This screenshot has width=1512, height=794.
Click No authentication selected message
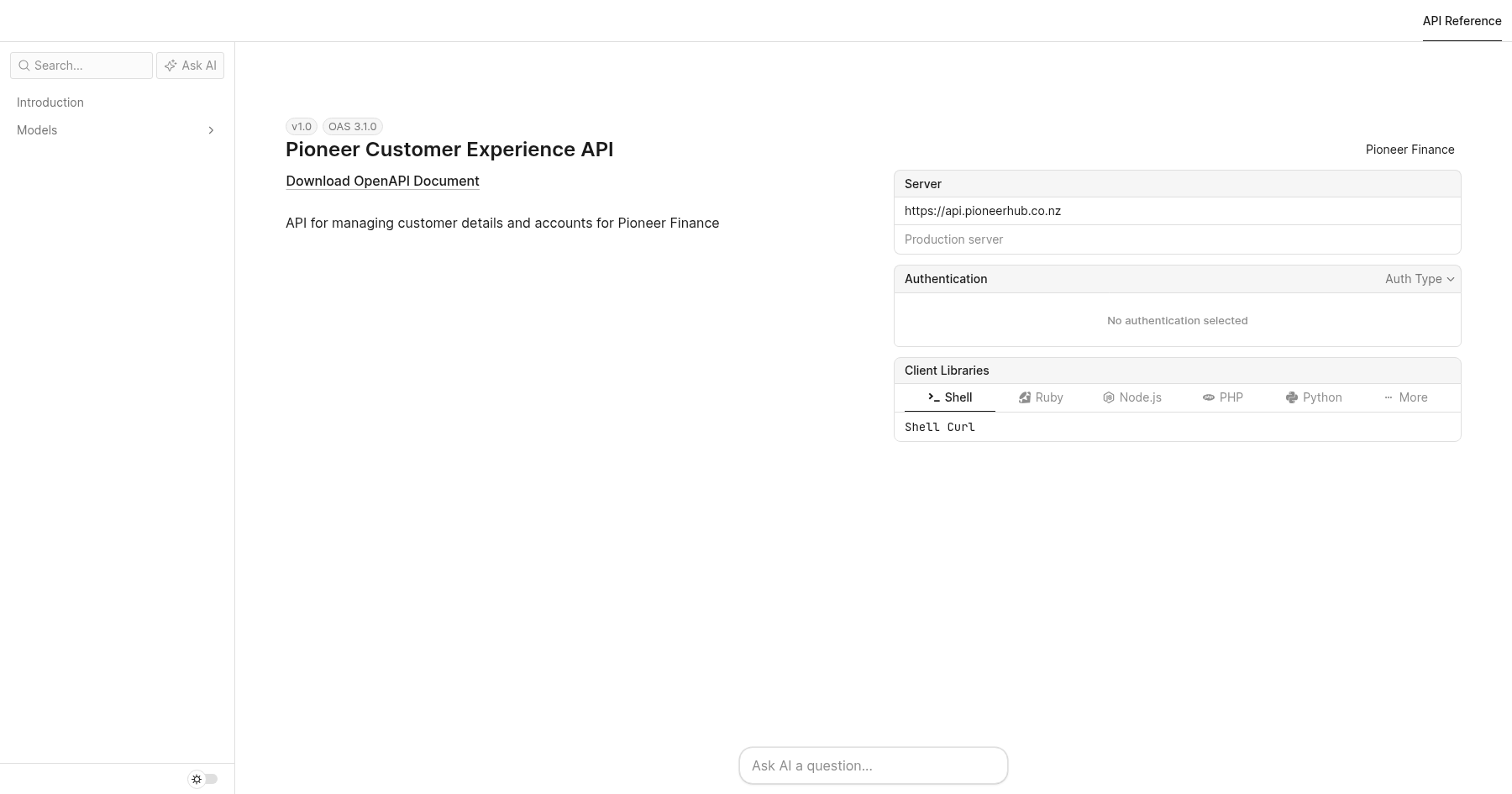(1178, 320)
